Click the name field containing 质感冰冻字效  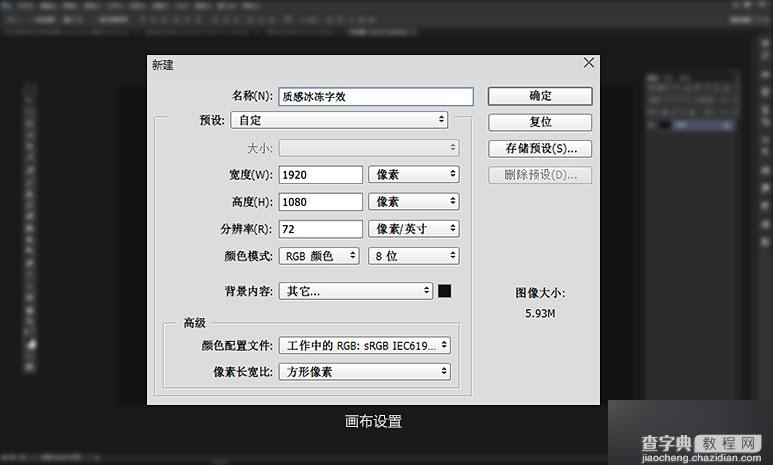375,97
